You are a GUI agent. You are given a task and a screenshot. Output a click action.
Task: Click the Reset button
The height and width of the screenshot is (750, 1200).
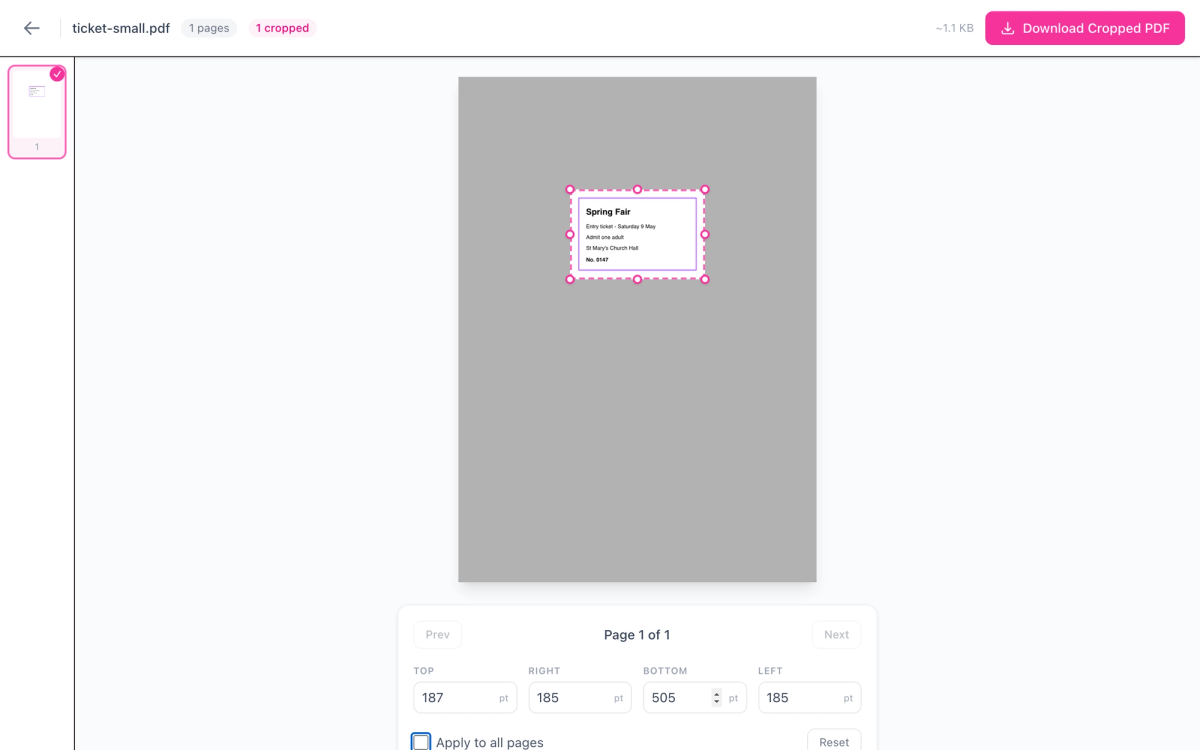(834, 742)
